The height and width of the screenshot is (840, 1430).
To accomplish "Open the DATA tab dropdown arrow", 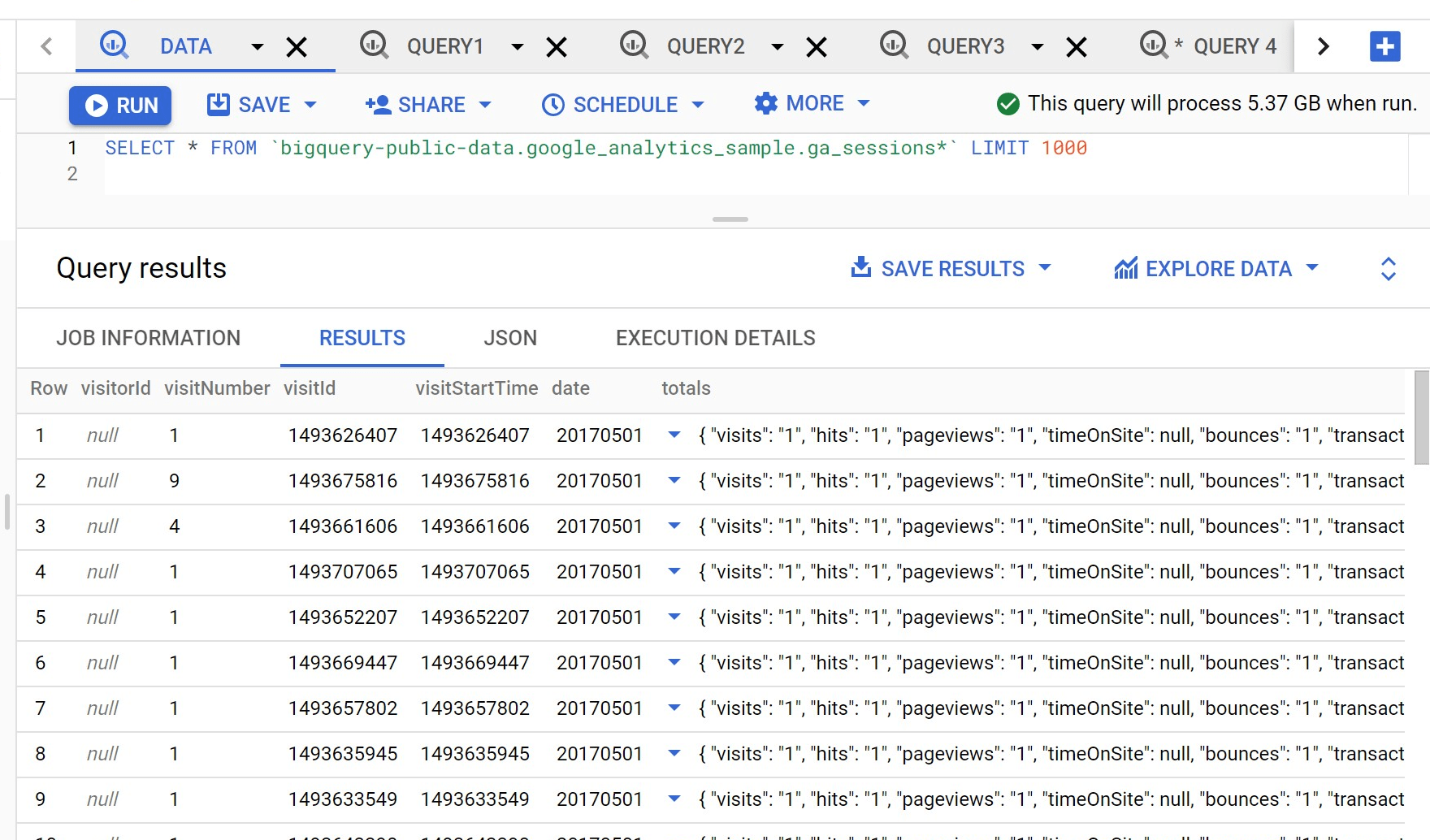I will point(257,47).
